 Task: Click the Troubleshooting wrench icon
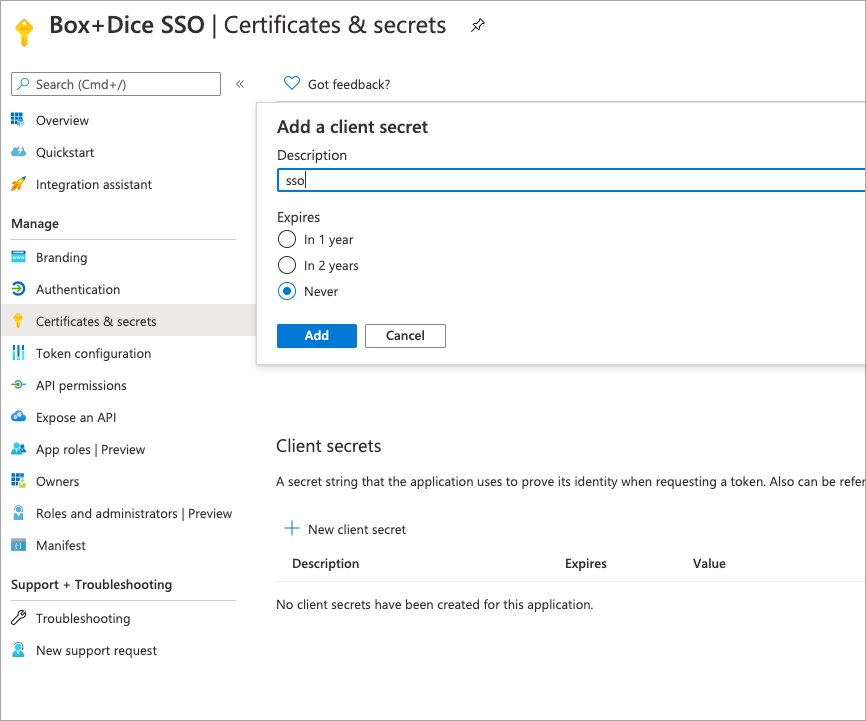tap(18, 618)
